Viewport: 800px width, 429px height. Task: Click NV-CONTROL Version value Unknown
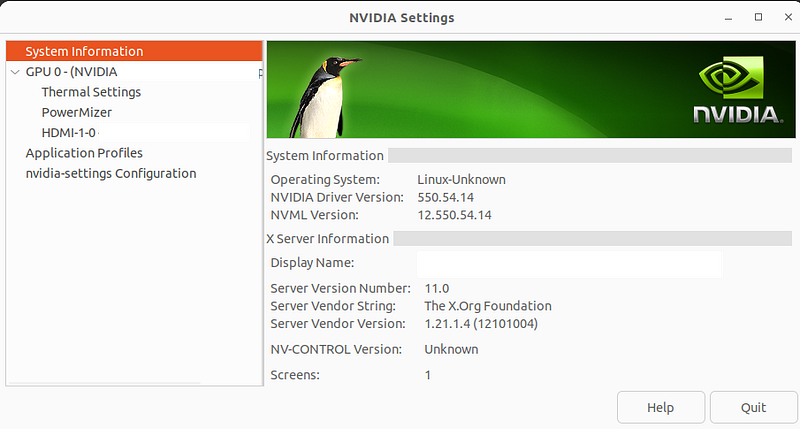(x=452, y=349)
